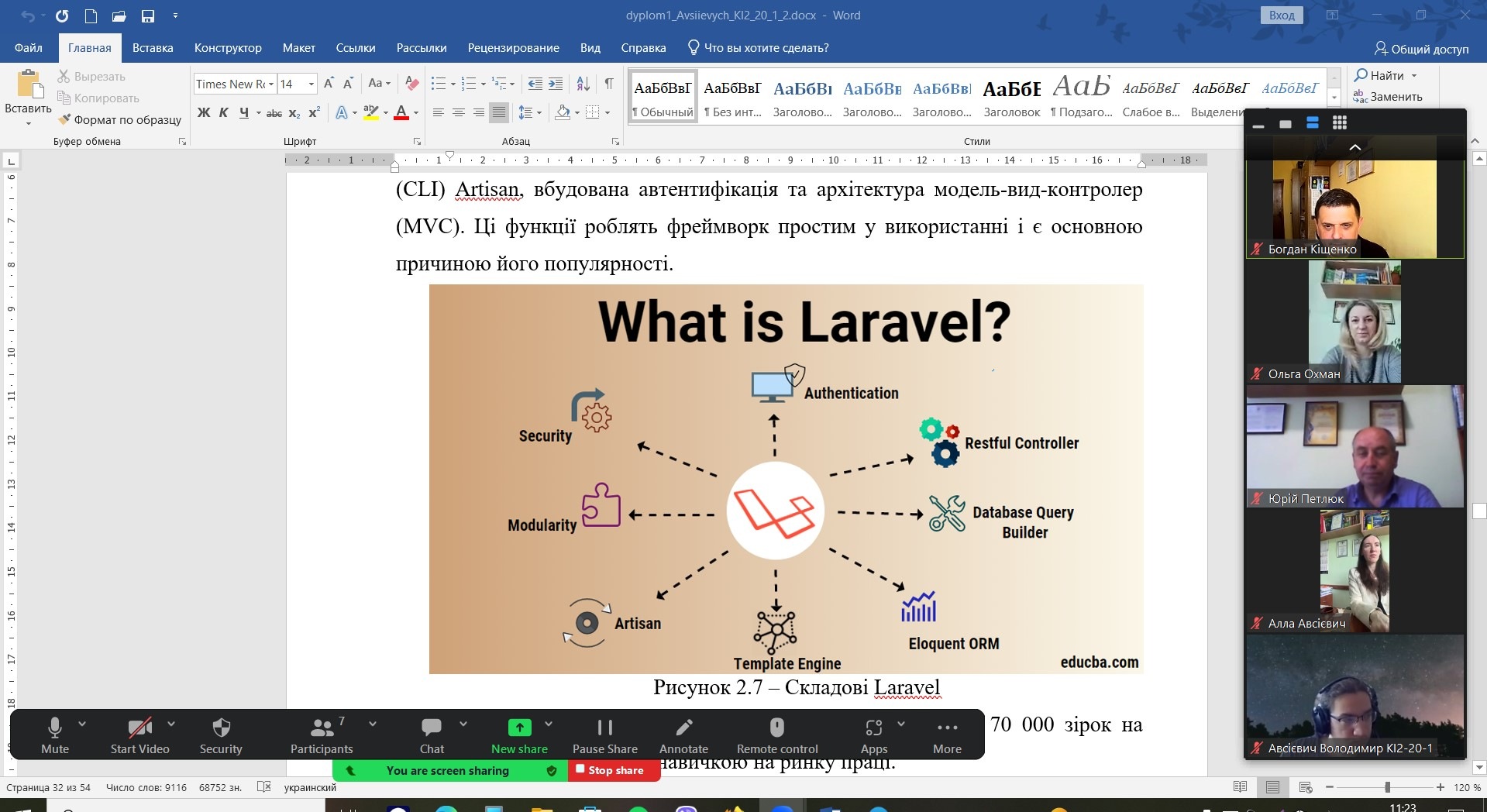The image size is (1487, 812).
Task: Click the Zoom Annotate pencil icon
Action: (x=683, y=728)
